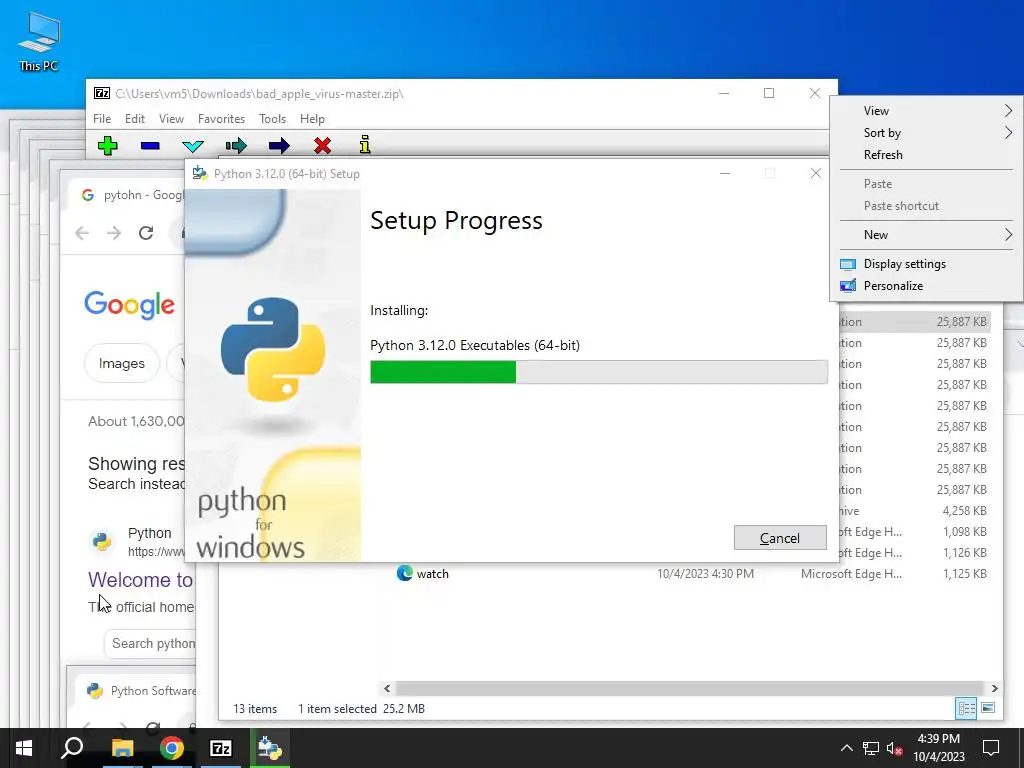This screenshot has height=768, width=1024.
Task: Click the 7-Zip archive path in title bar
Action: pyautogui.click(x=259, y=93)
